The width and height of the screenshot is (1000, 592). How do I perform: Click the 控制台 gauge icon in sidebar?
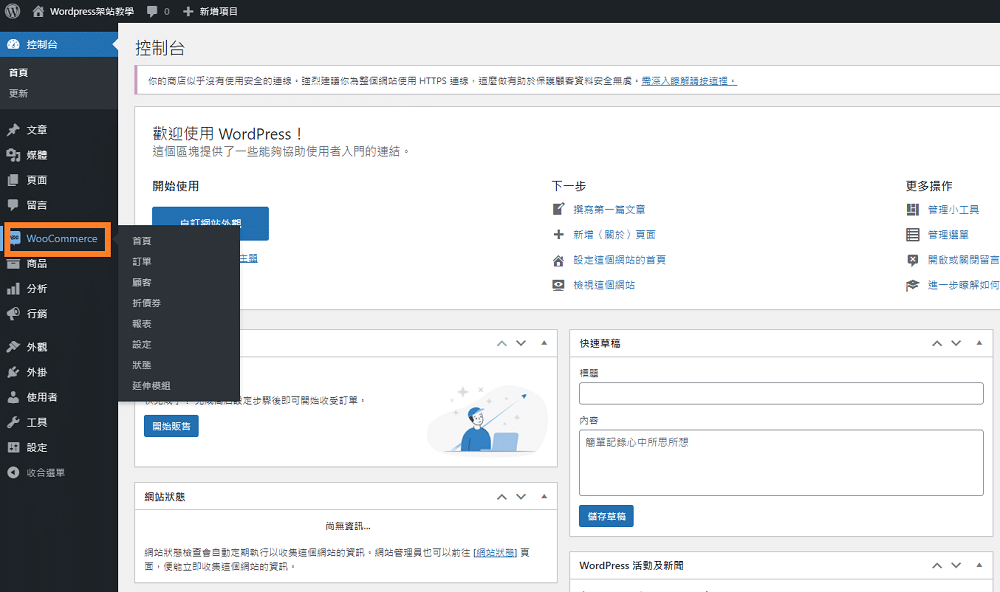tap(13, 44)
